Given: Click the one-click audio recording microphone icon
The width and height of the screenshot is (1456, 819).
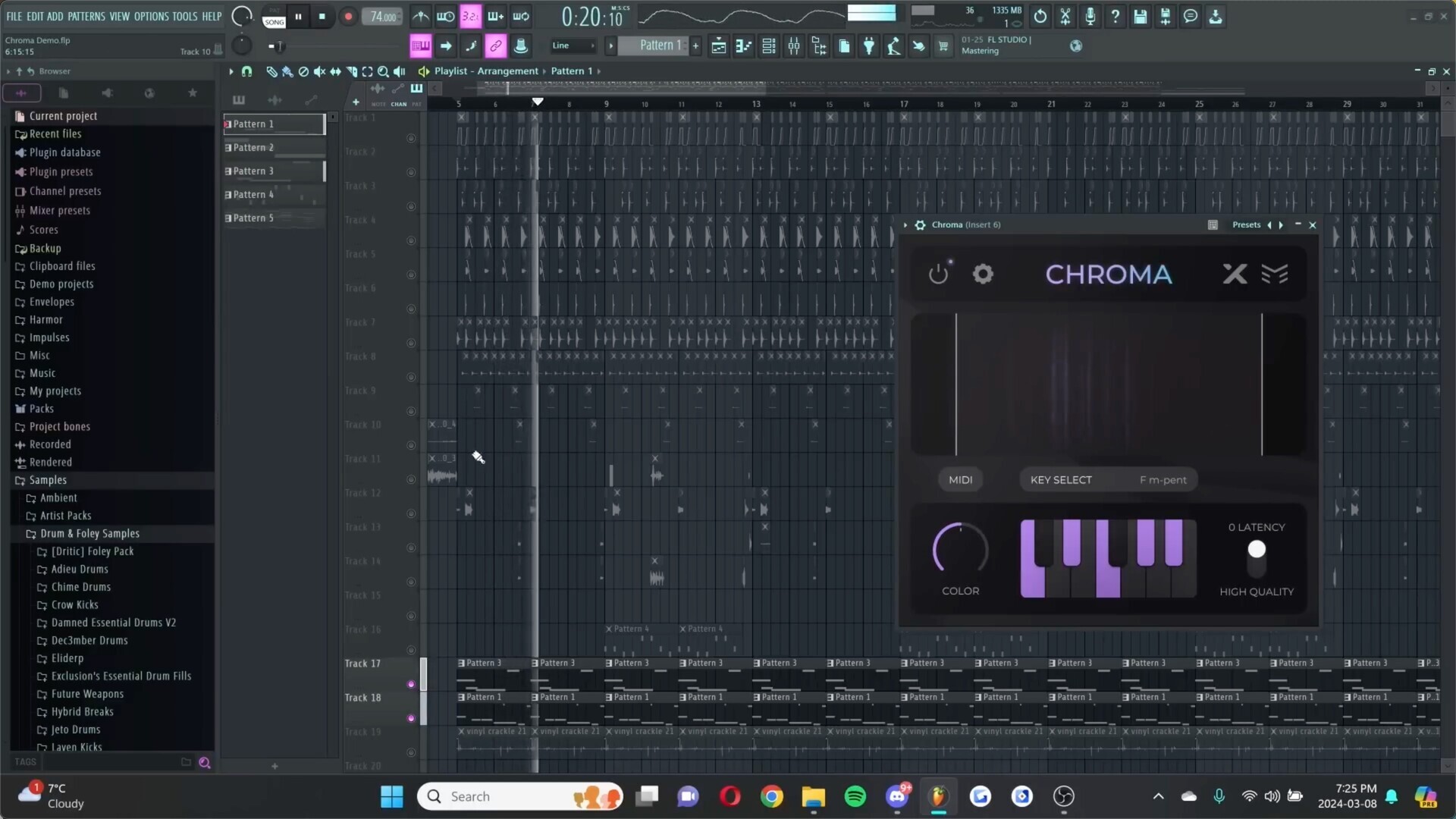Looking at the screenshot, I should [1090, 16].
